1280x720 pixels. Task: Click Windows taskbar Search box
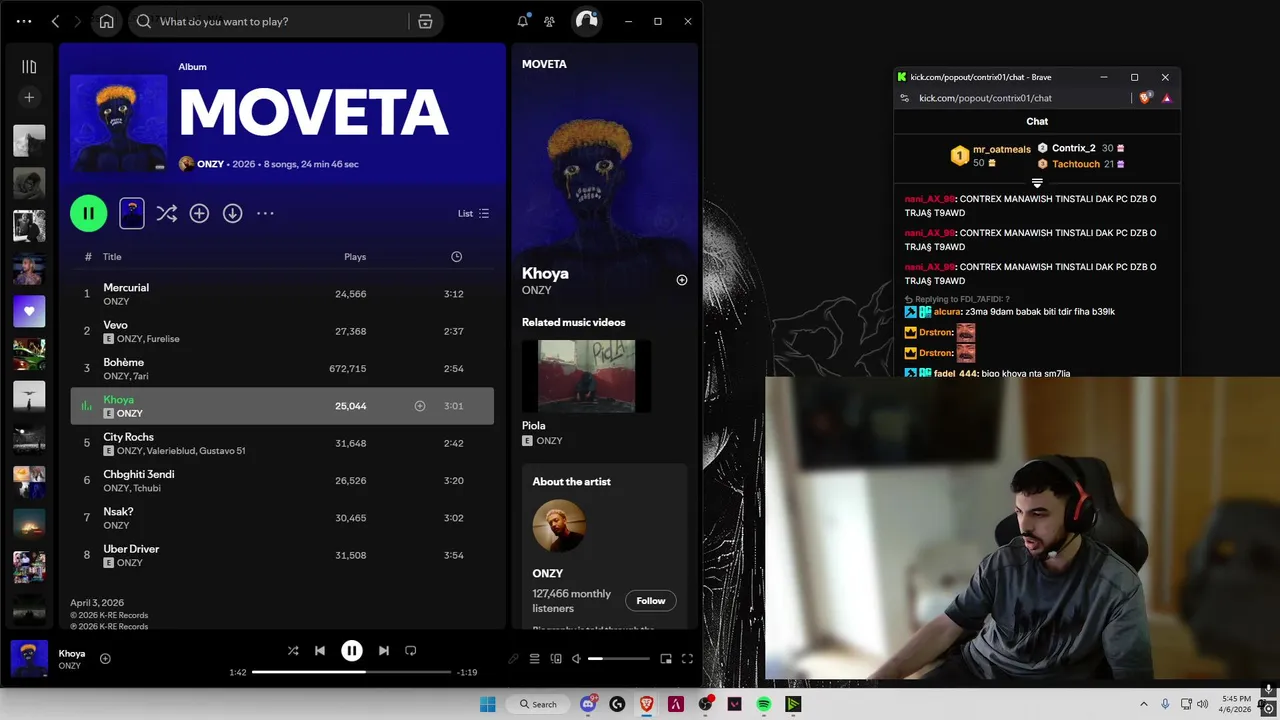(537, 704)
